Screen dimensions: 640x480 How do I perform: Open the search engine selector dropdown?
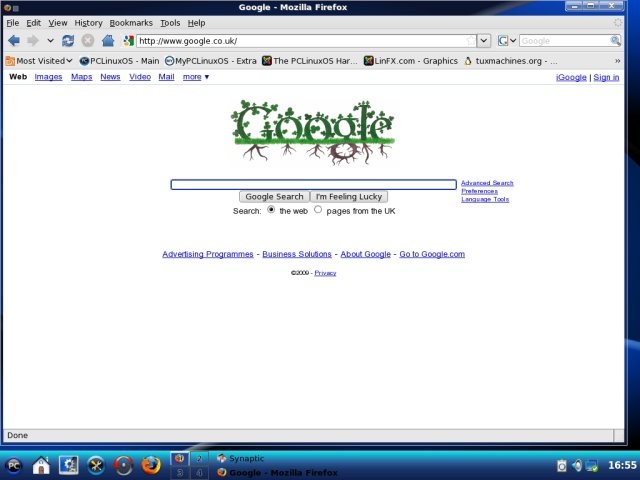pos(507,40)
